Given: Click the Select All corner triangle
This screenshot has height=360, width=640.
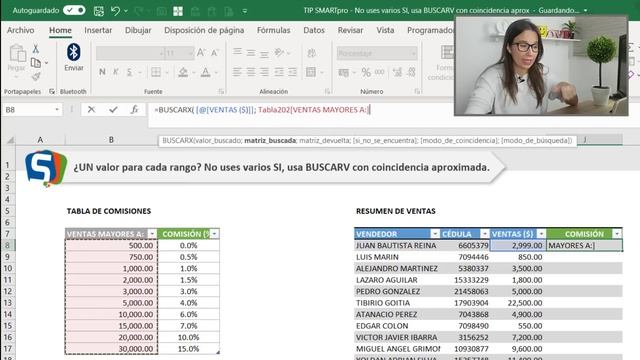Looking at the screenshot, I should (x=11, y=140).
